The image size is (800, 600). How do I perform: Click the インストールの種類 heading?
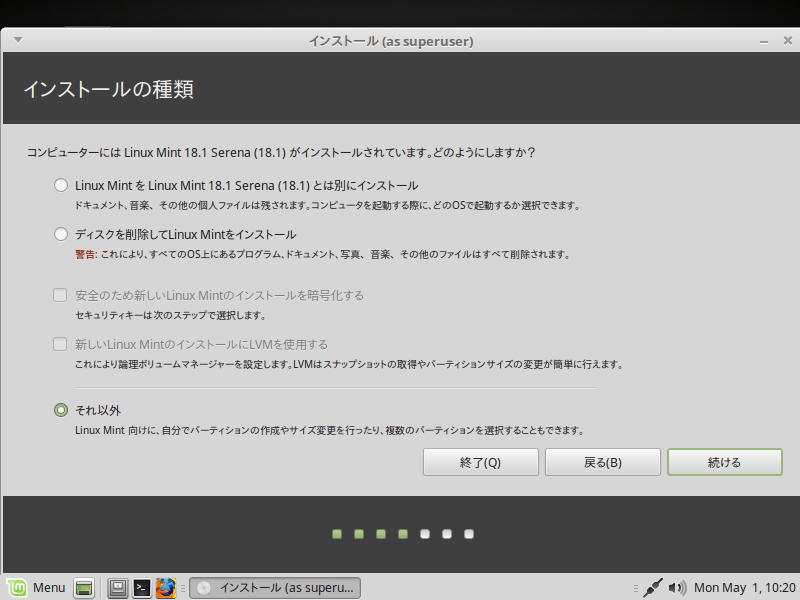(x=109, y=89)
